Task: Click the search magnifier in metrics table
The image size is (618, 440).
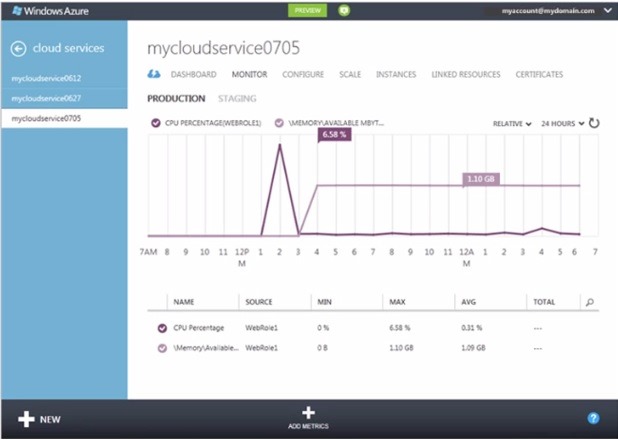Action: click(x=590, y=302)
